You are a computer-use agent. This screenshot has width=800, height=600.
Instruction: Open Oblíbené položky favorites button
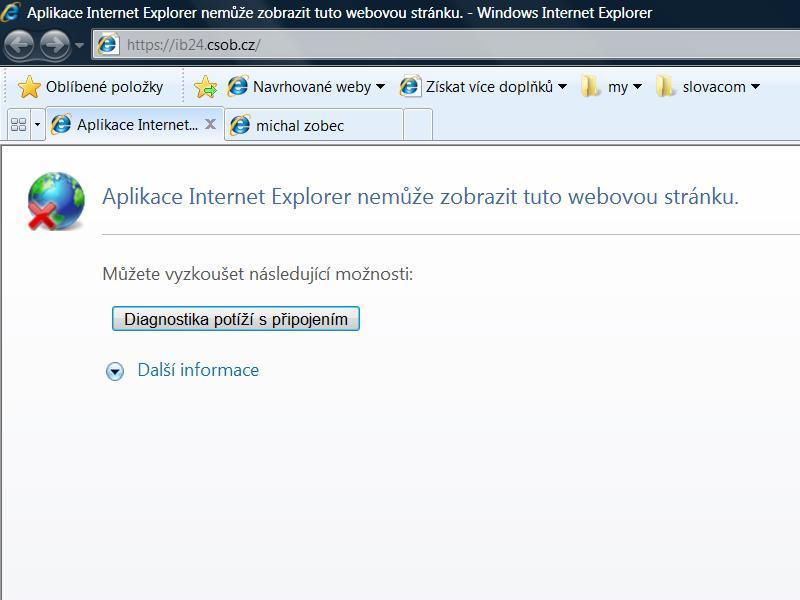click(90, 87)
